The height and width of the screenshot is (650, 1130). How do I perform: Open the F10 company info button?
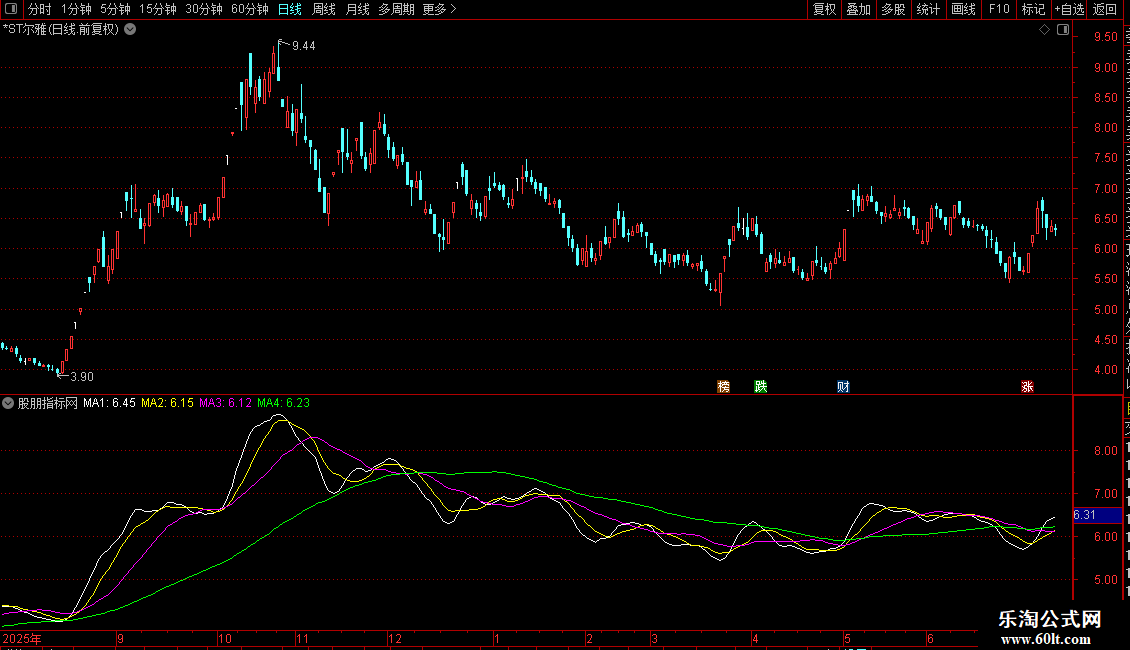(x=999, y=9)
